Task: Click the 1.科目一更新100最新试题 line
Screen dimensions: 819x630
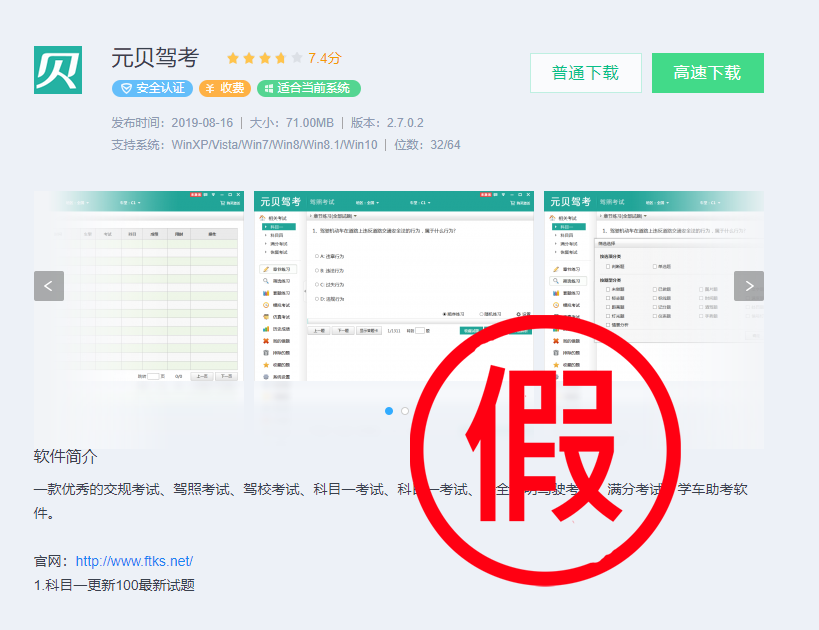Action: tap(114, 585)
